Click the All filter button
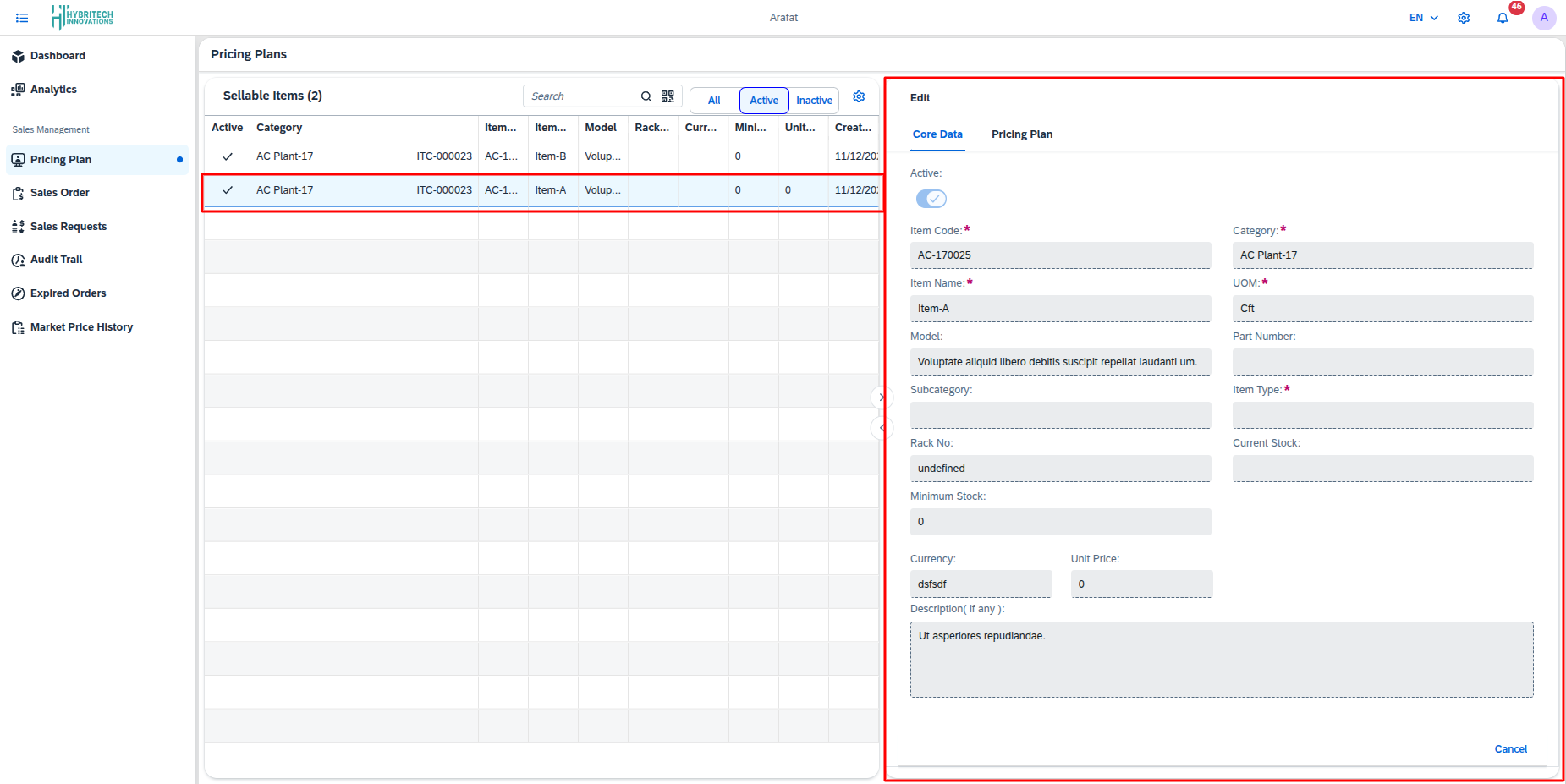1566x784 pixels. coord(713,100)
